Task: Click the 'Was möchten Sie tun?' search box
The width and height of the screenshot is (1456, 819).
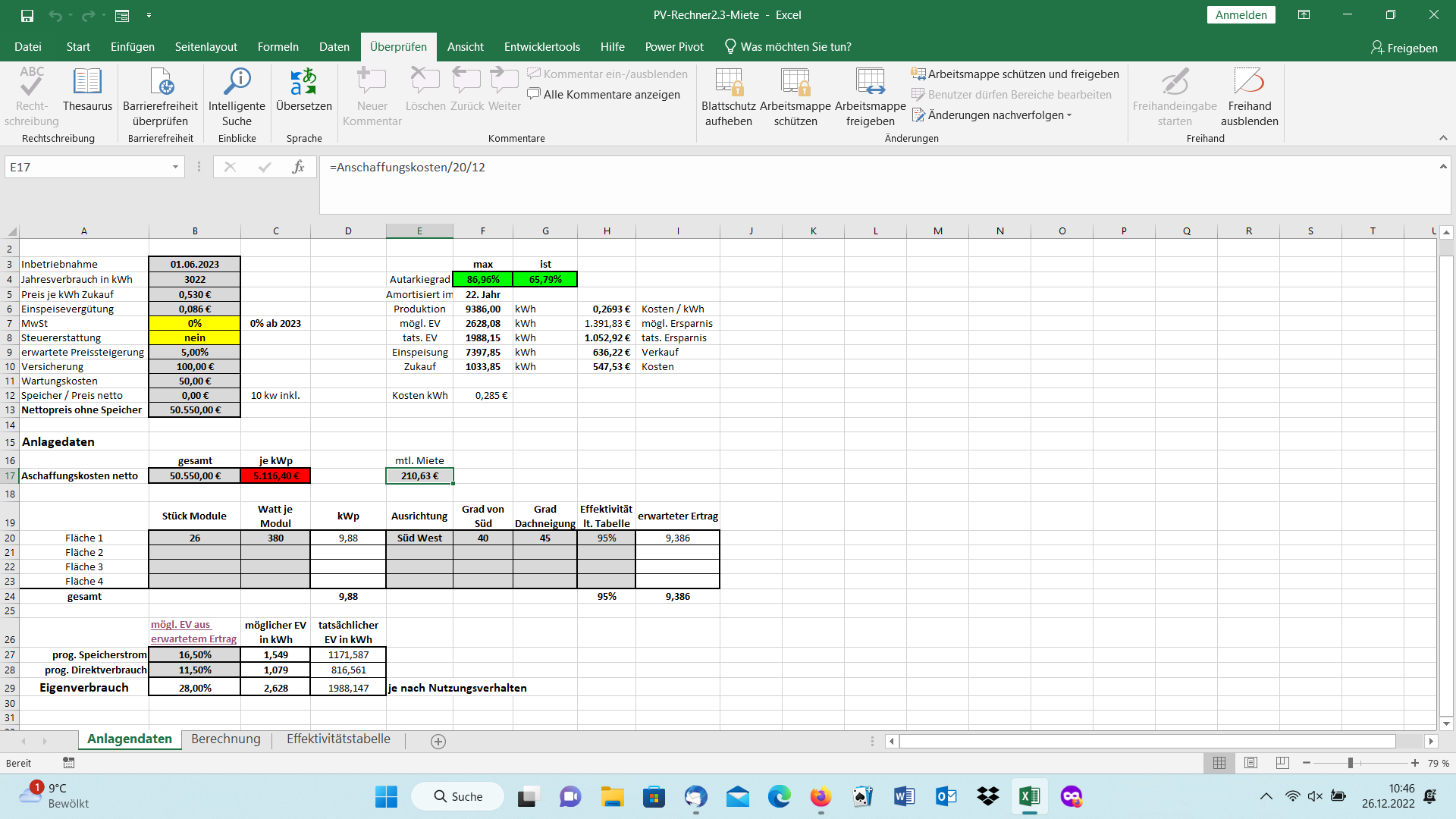Action: pos(788,47)
